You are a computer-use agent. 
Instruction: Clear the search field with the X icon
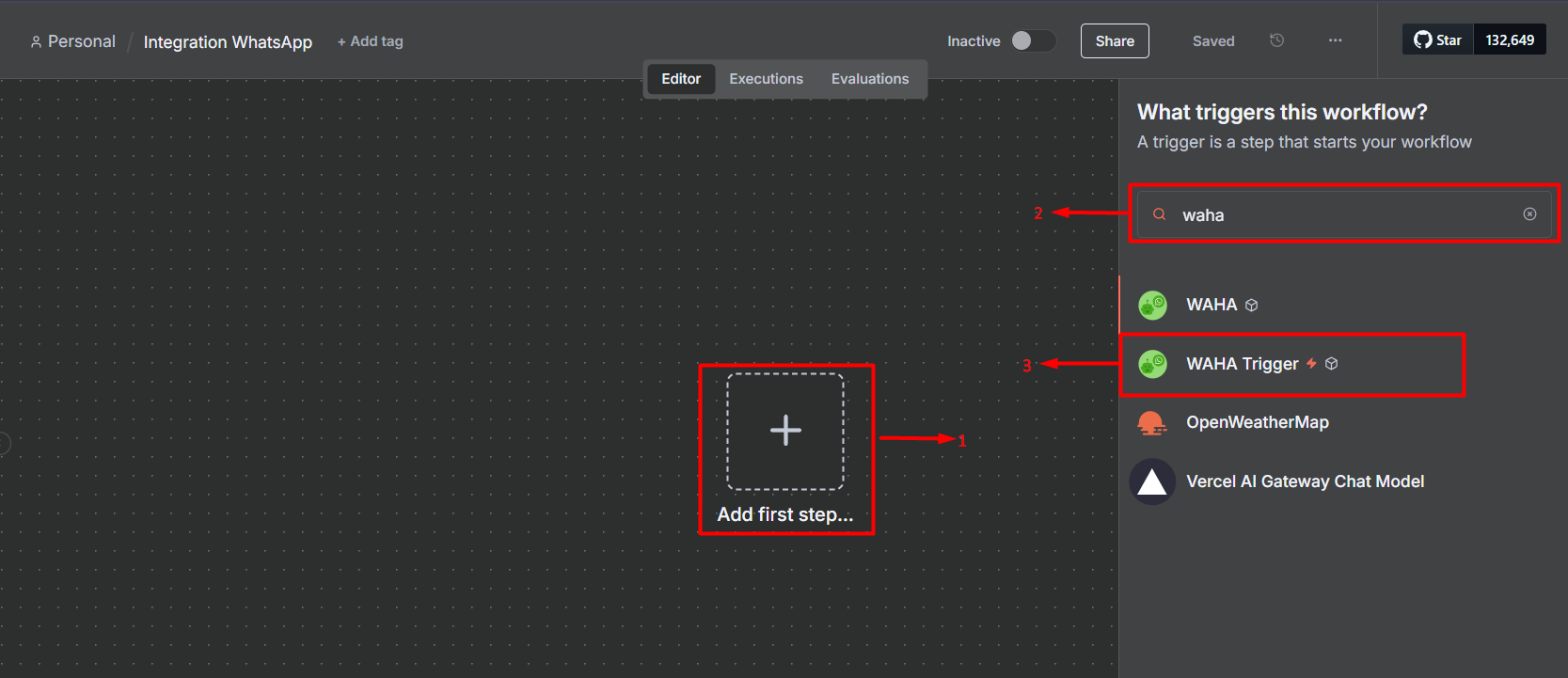tap(1529, 214)
